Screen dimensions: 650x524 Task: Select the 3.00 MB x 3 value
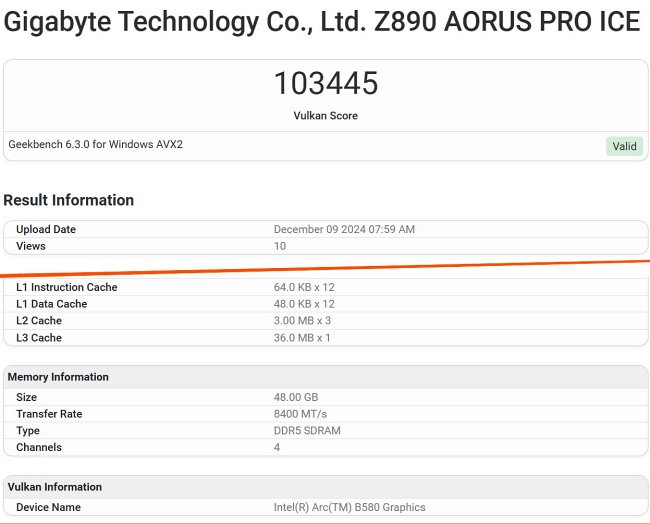302,320
